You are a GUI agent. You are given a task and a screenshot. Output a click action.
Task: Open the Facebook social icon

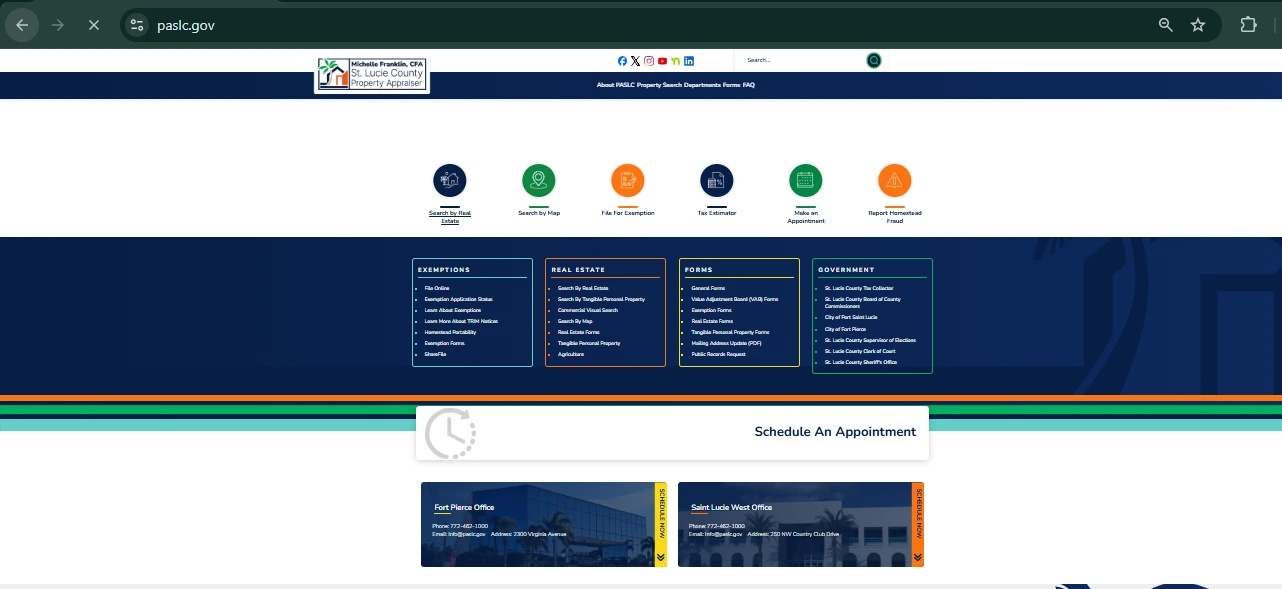(x=622, y=61)
